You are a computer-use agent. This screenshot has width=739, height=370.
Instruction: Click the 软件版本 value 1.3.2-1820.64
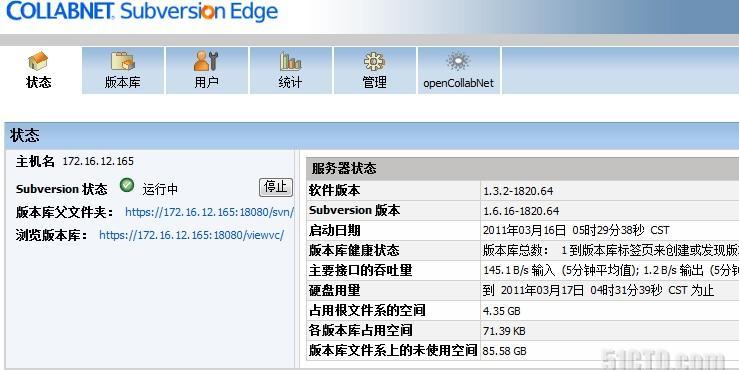tap(518, 191)
